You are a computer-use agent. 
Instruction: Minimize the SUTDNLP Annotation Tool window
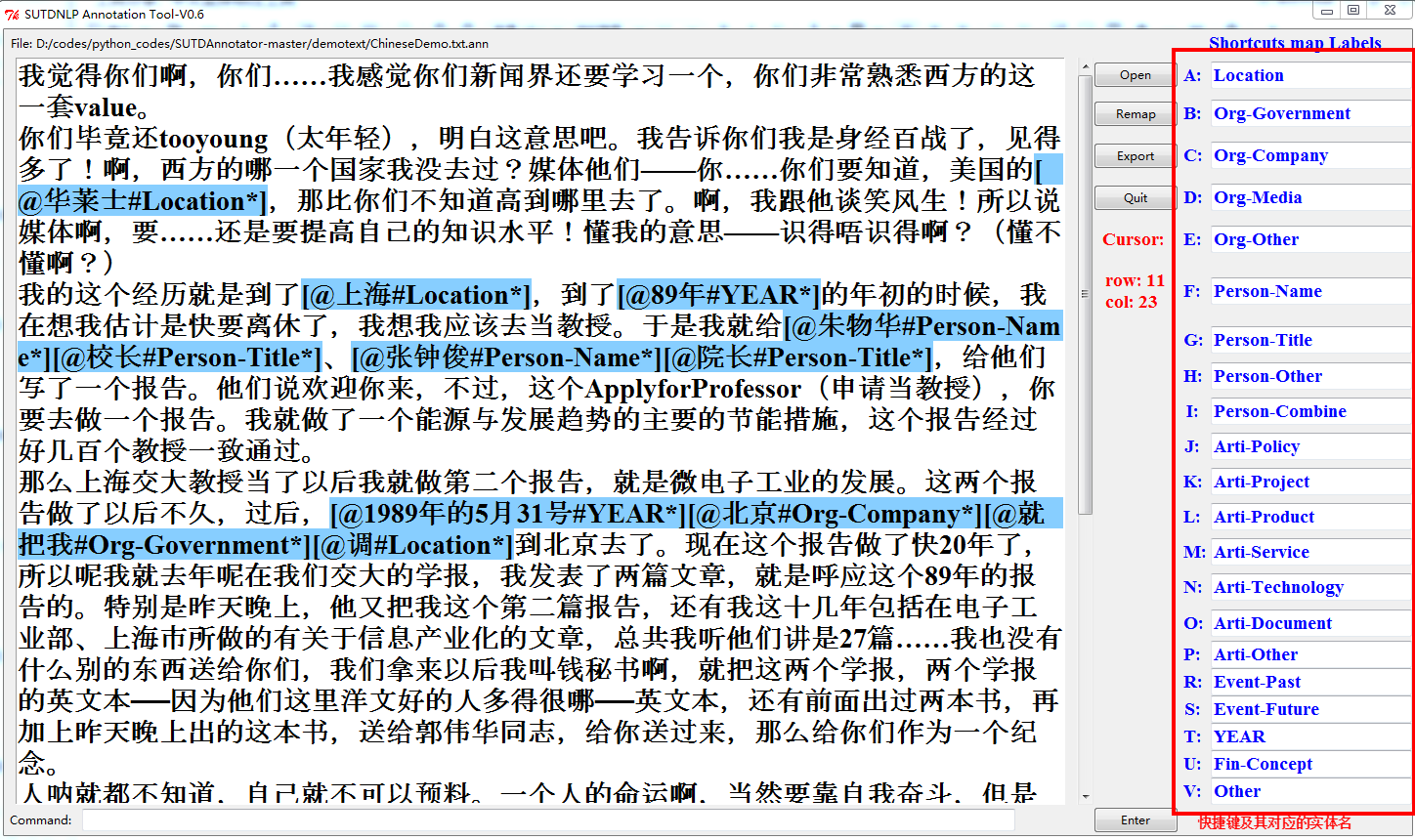(x=1327, y=10)
